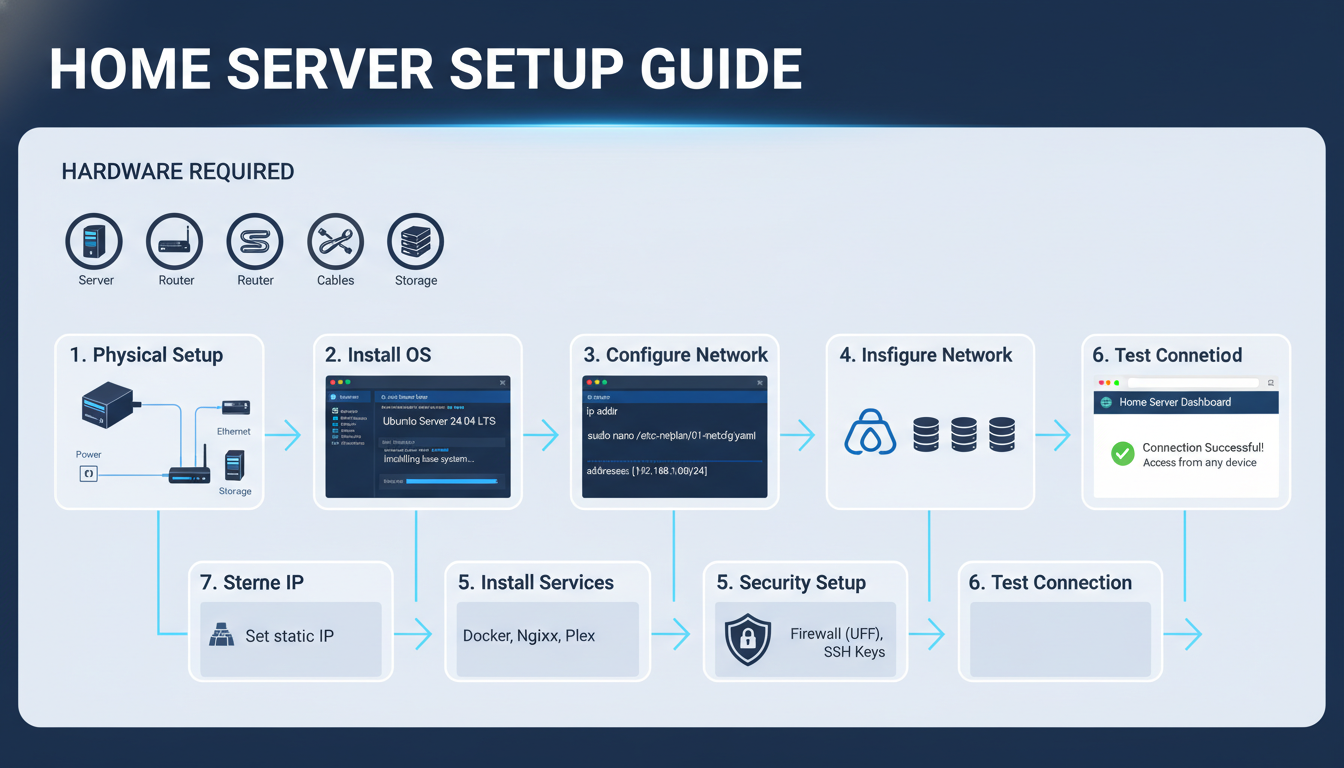Click the coiled icon labeled Reuter
Viewport: 1344px width, 768px height.
(255, 242)
